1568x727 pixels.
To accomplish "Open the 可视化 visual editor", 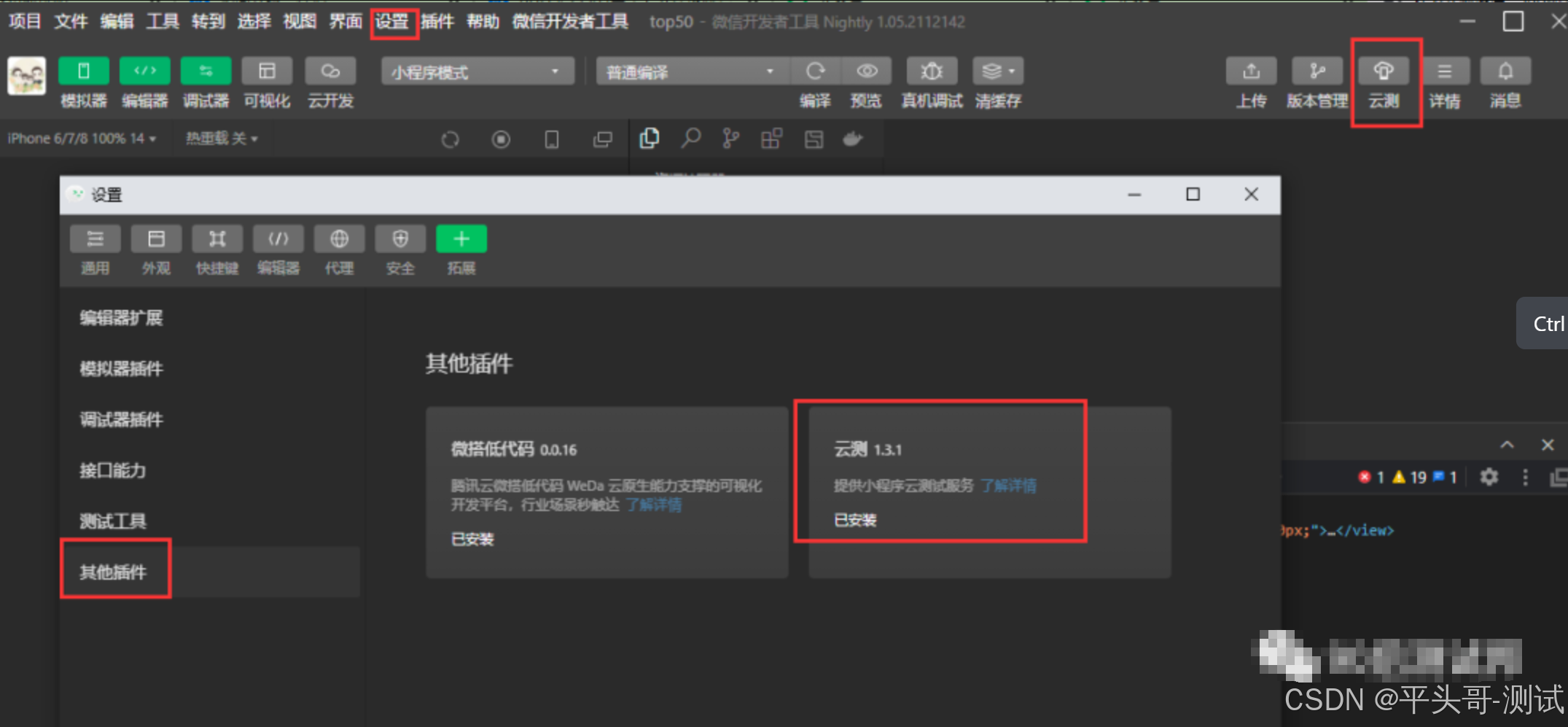I will (267, 71).
